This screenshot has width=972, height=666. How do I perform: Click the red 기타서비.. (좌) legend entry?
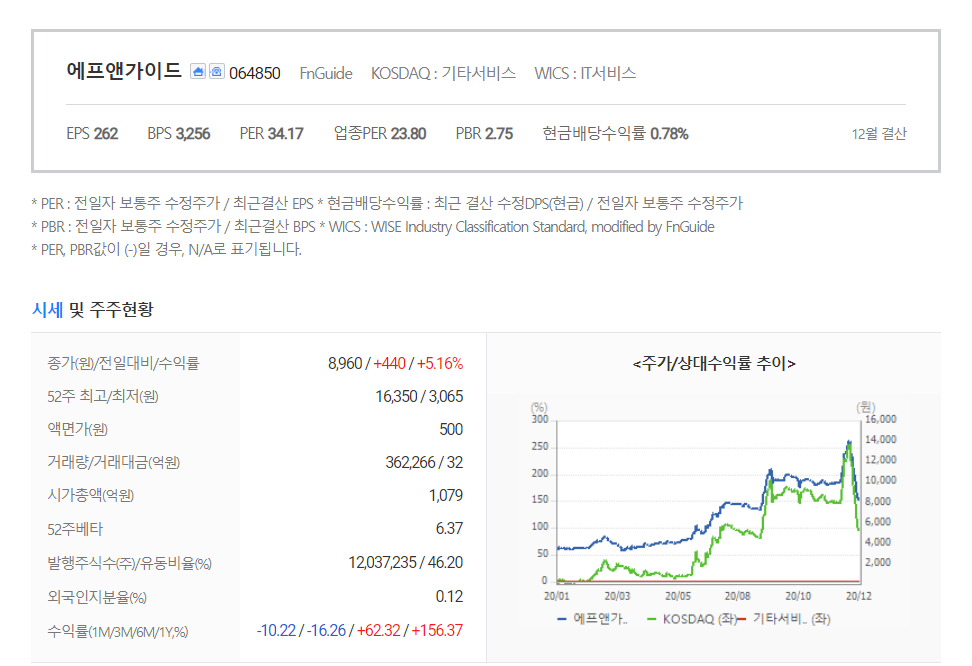click(785, 619)
